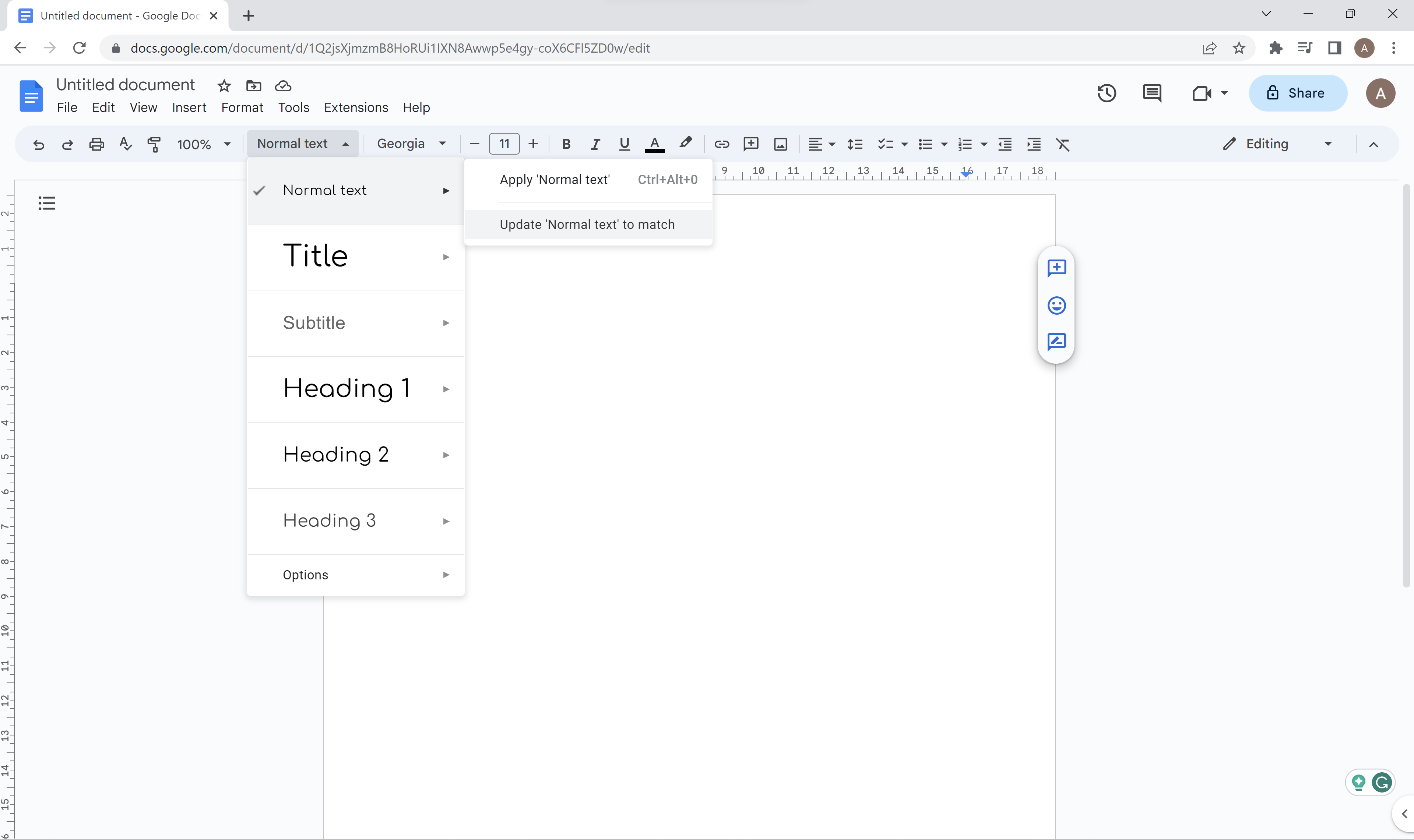Add a comment from the toolbar
Image resolution: width=1414 pixels, height=840 pixels.
pyautogui.click(x=750, y=144)
